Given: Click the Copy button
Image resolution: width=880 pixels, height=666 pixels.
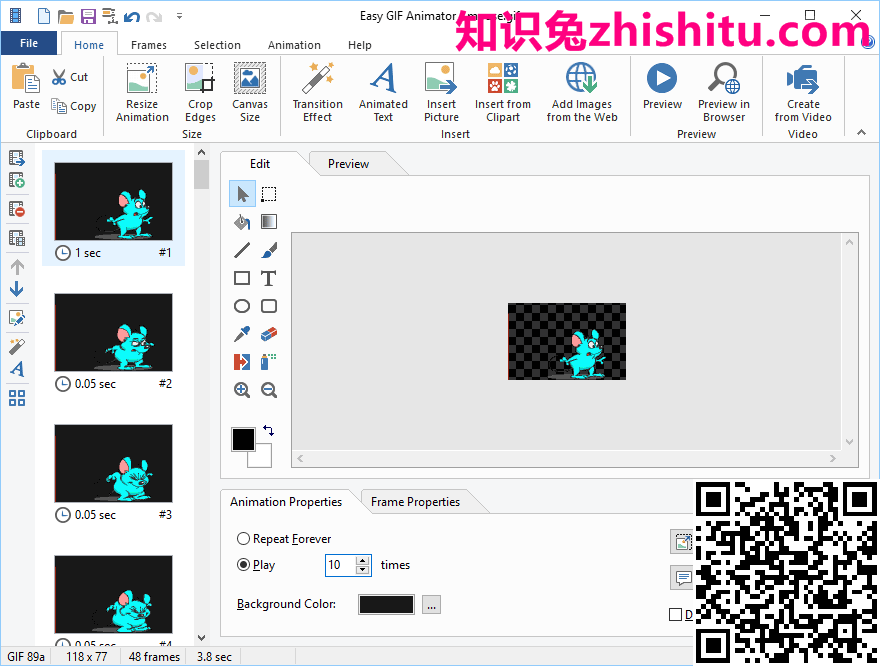Looking at the screenshot, I should tap(74, 105).
